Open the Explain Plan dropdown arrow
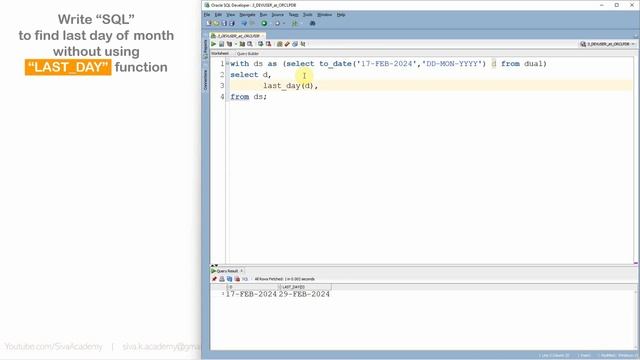The height and width of the screenshot is (360, 640). point(236,44)
